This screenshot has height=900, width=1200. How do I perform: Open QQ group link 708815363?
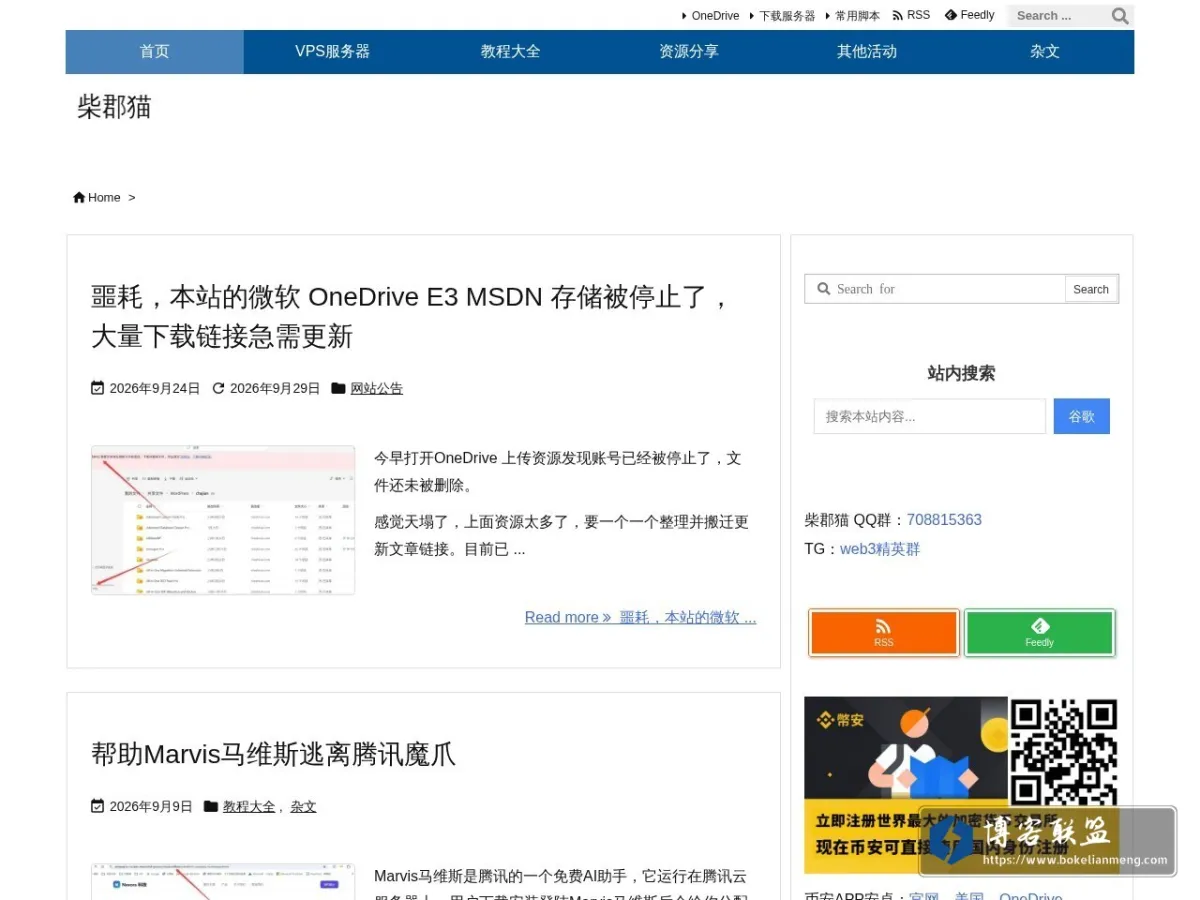[x=944, y=520]
